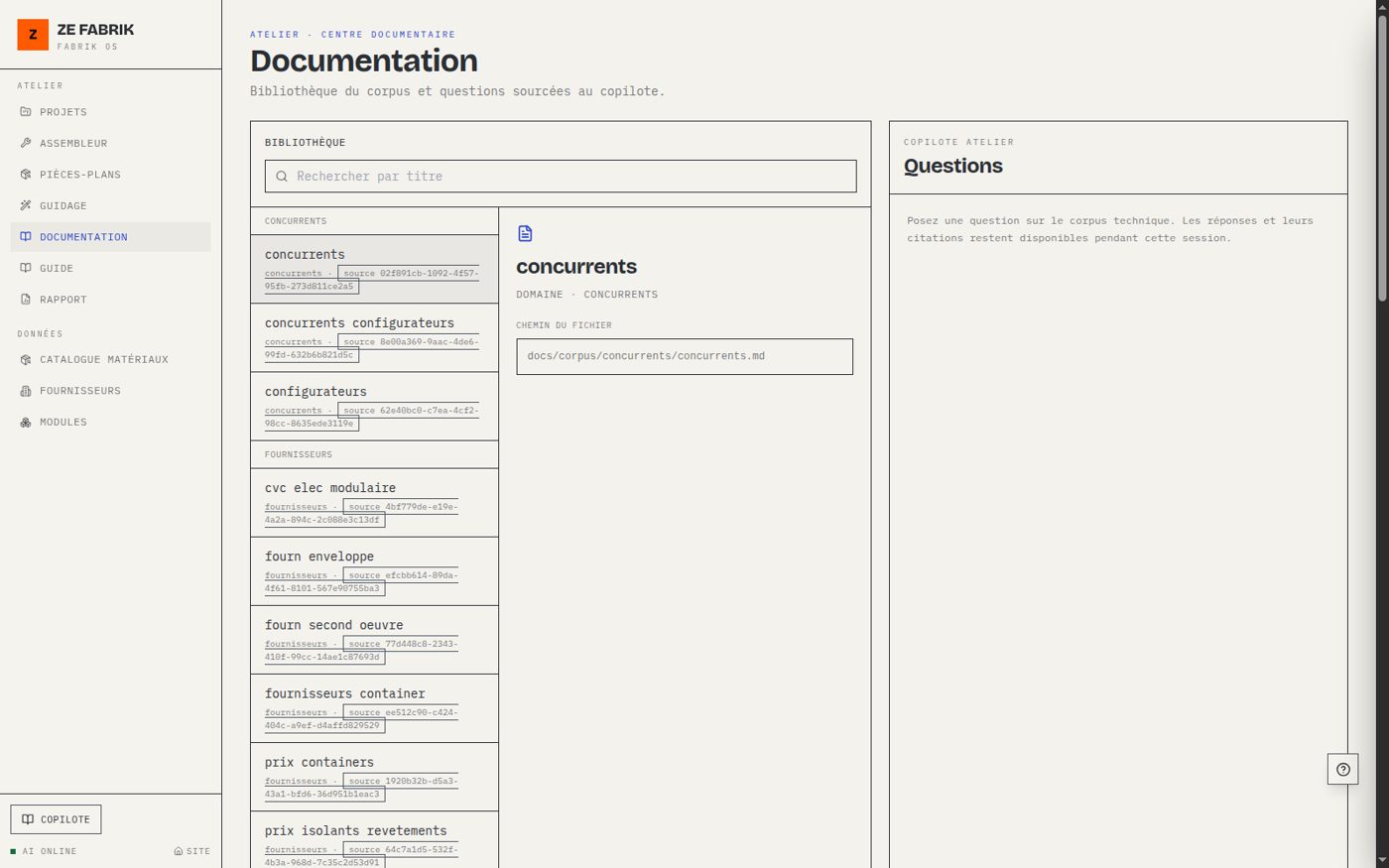Click the search magnifier icon in Bibliothèque
The height and width of the screenshot is (868, 1389).
point(282,177)
